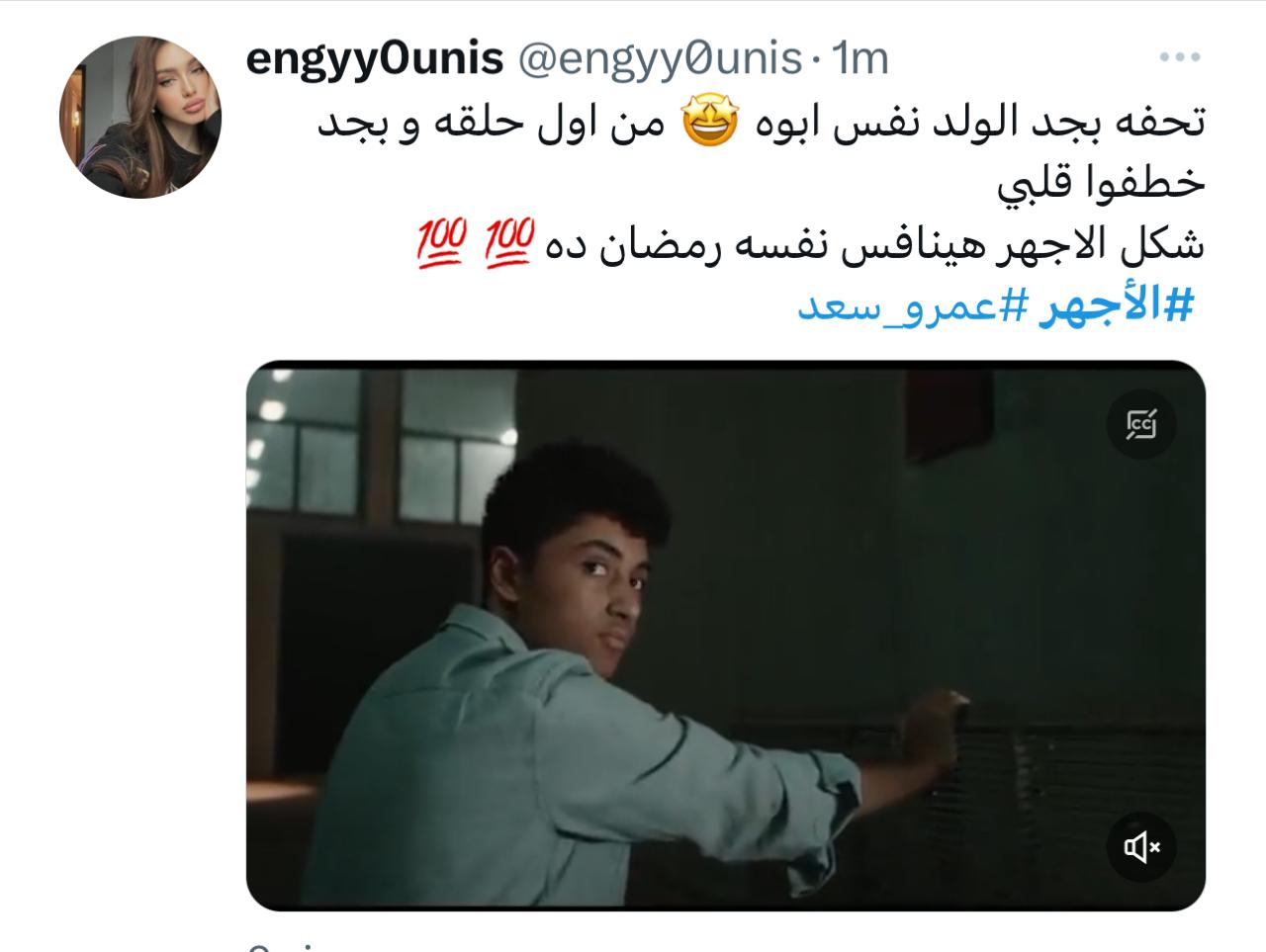The height and width of the screenshot is (952, 1266).
Task: Click the tweet's first text line
Action: pos(761,123)
